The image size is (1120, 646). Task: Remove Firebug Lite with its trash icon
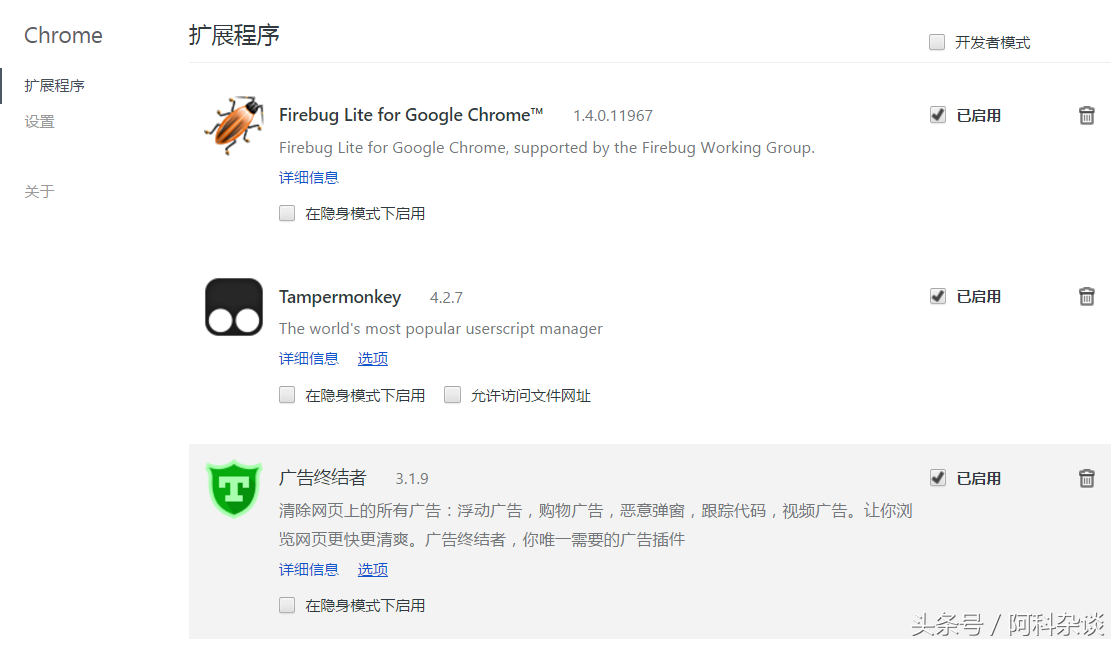[1087, 115]
